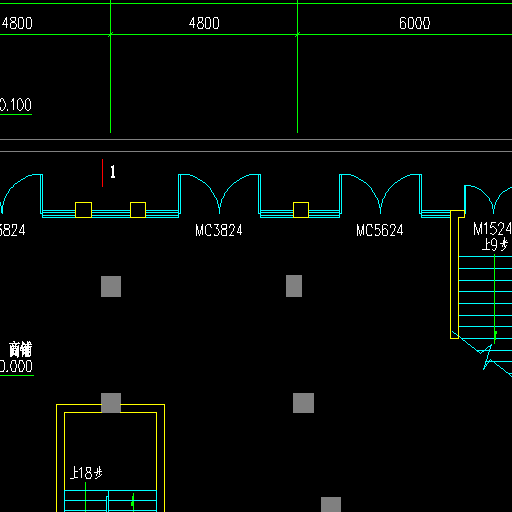Select the 6000 dimension text
The height and width of the screenshot is (512, 512).
[x=415, y=23]
